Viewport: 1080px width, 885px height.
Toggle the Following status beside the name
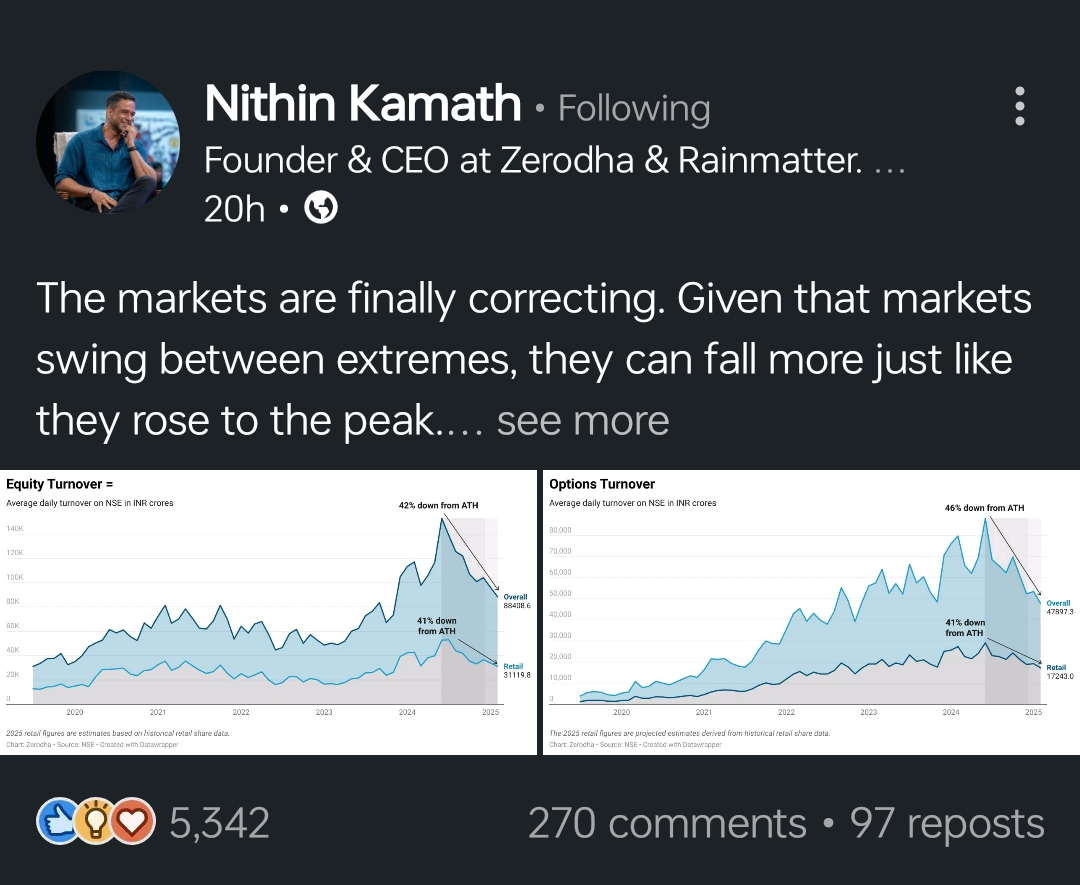coord(634,108)
